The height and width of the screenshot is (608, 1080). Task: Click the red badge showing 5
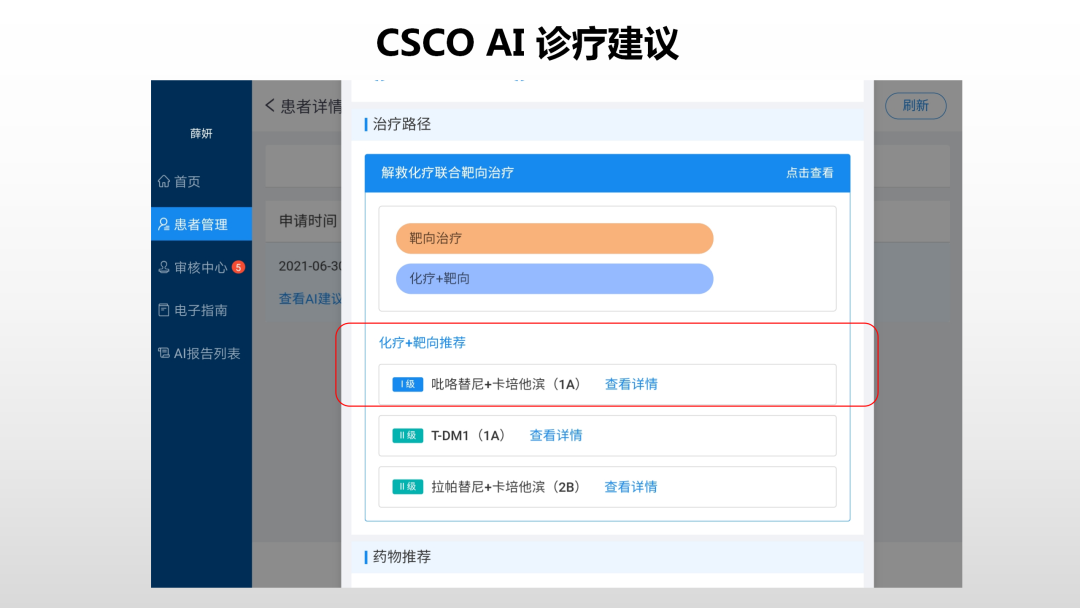238,267
